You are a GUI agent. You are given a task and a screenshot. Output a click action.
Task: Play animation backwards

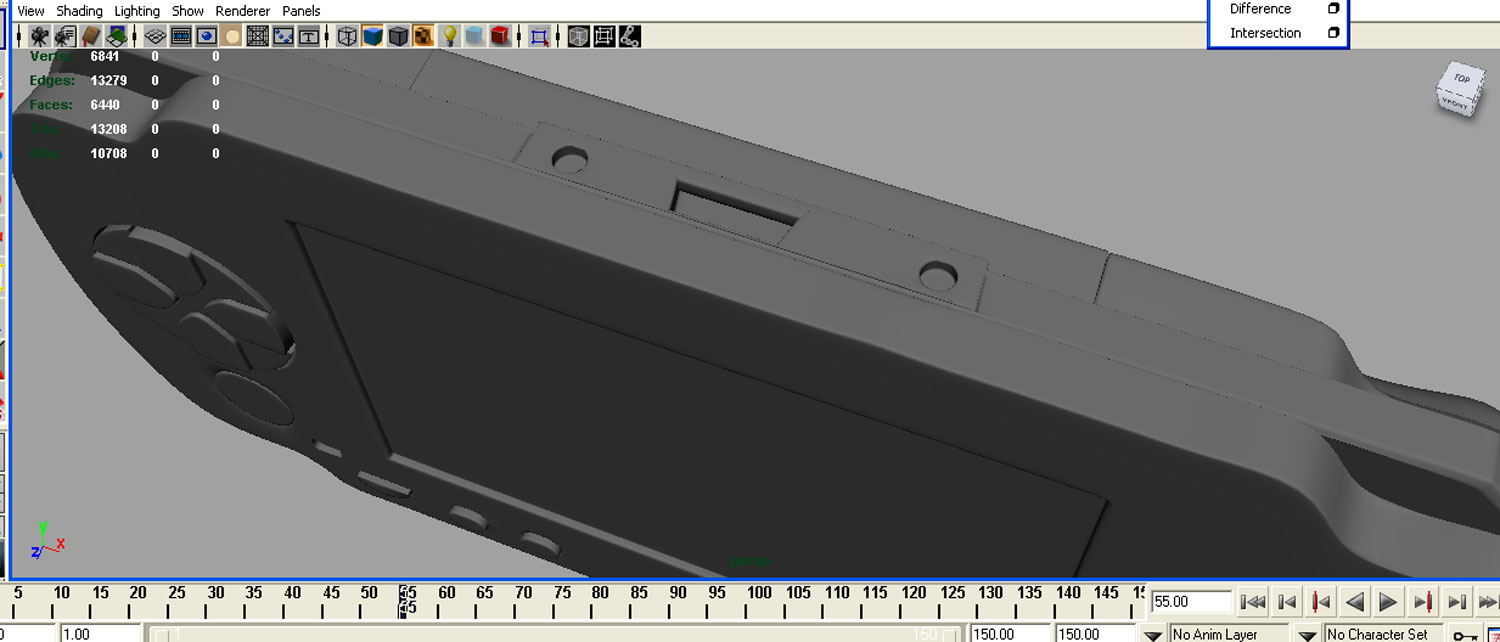[1354, 602]
